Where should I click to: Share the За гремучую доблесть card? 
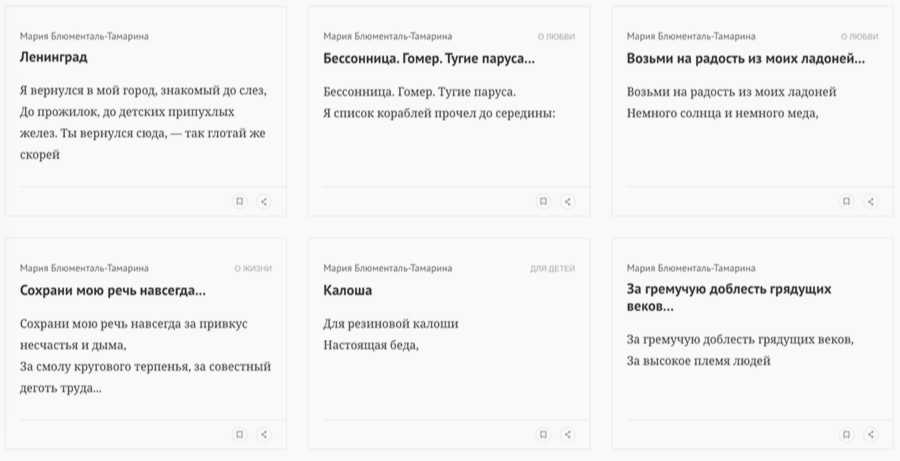click(871, 435)
